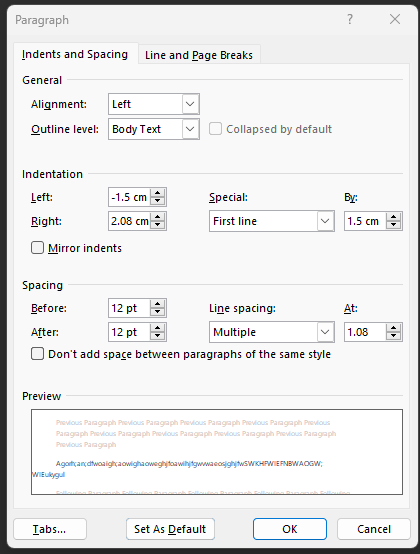Check Don't add space between paragraphs option
420x554 pixels.
click(x=37, y=354)
